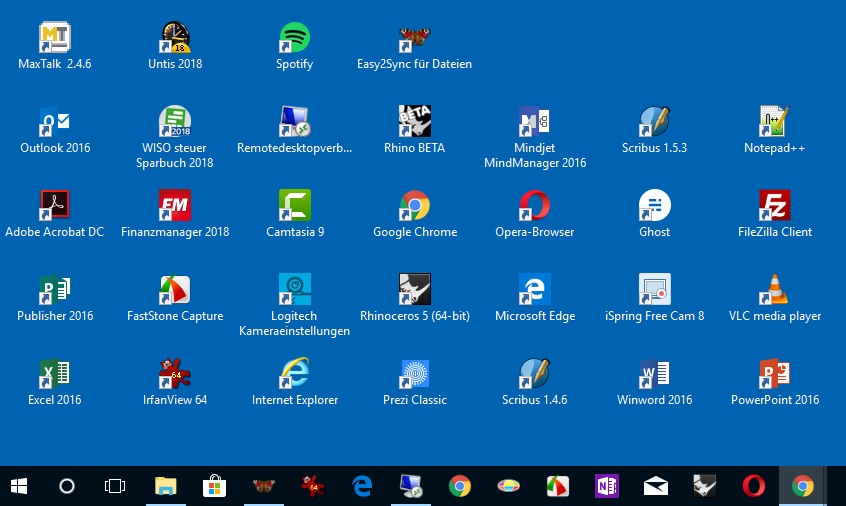
Task: Click the Opera-Browser desktop icon
Action: 534,206
